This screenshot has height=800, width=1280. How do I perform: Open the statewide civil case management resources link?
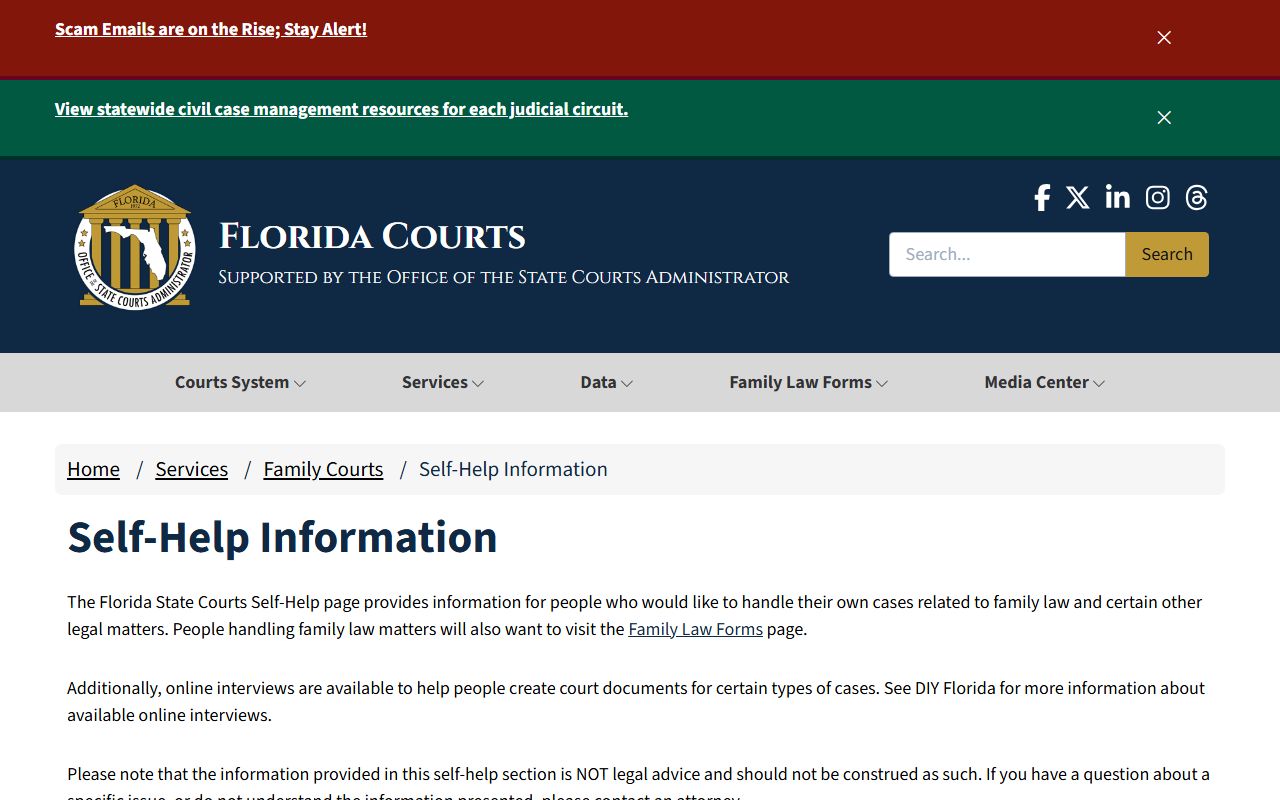click(x=341, y=109)
